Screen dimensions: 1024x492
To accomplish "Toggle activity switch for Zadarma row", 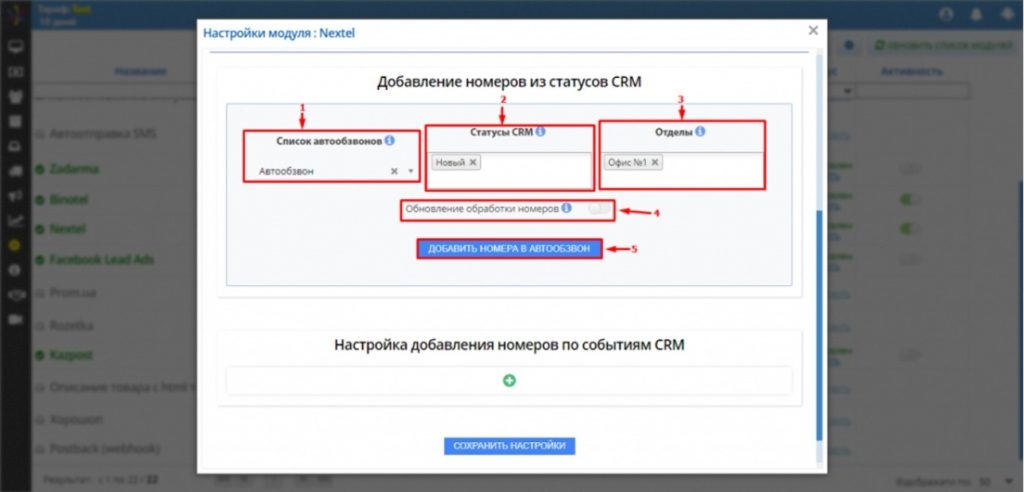I will click(909, 169).
